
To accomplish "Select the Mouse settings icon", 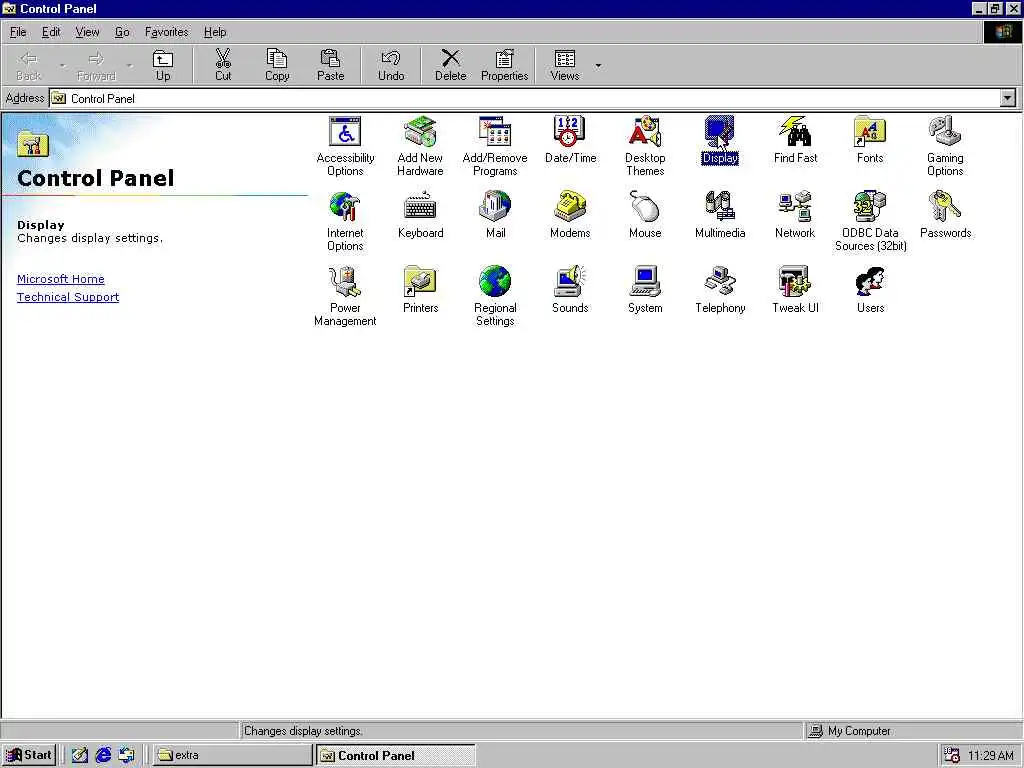I will coord(645,215).
